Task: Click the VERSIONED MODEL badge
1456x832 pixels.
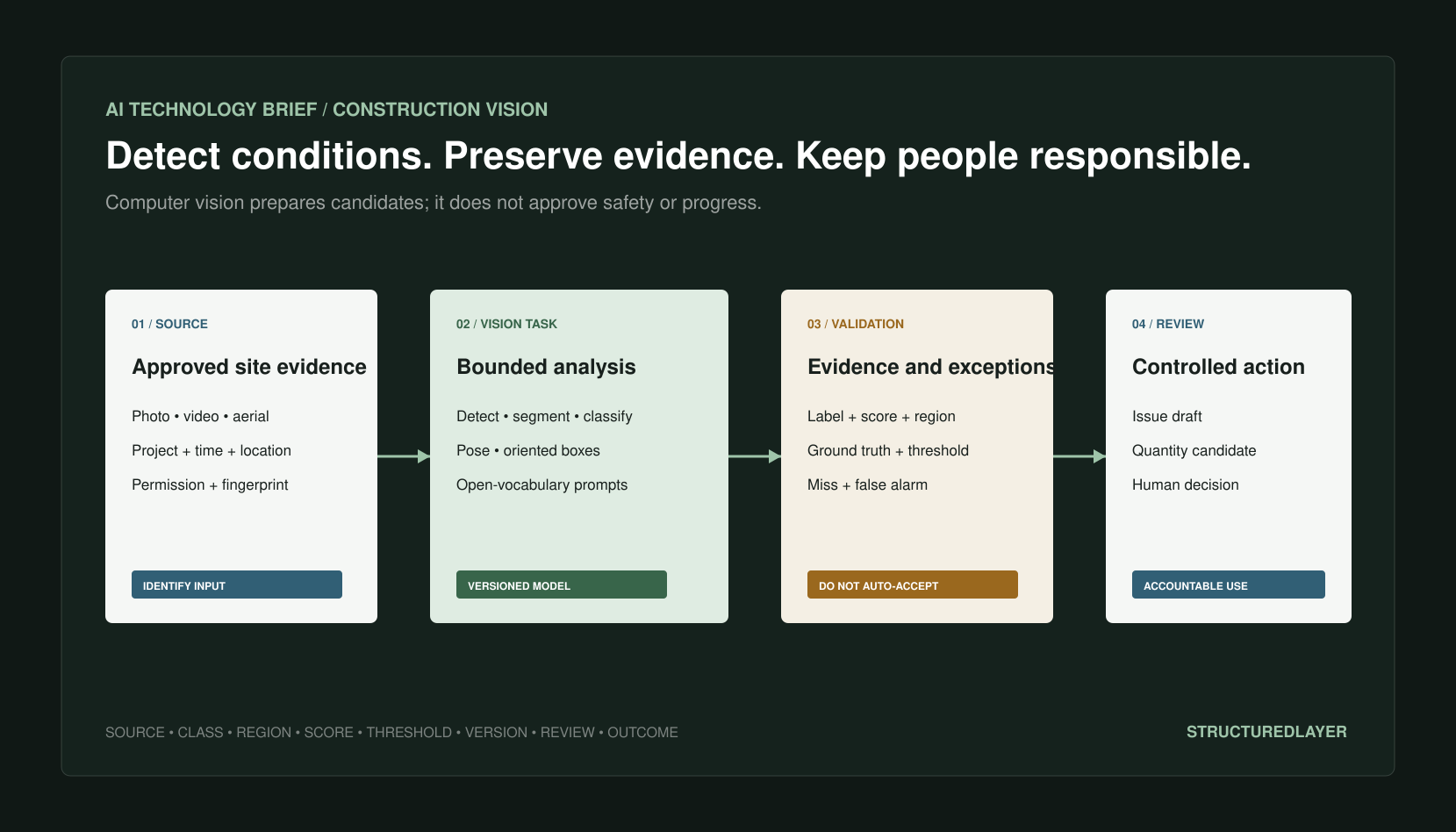Action: (562, 585)
